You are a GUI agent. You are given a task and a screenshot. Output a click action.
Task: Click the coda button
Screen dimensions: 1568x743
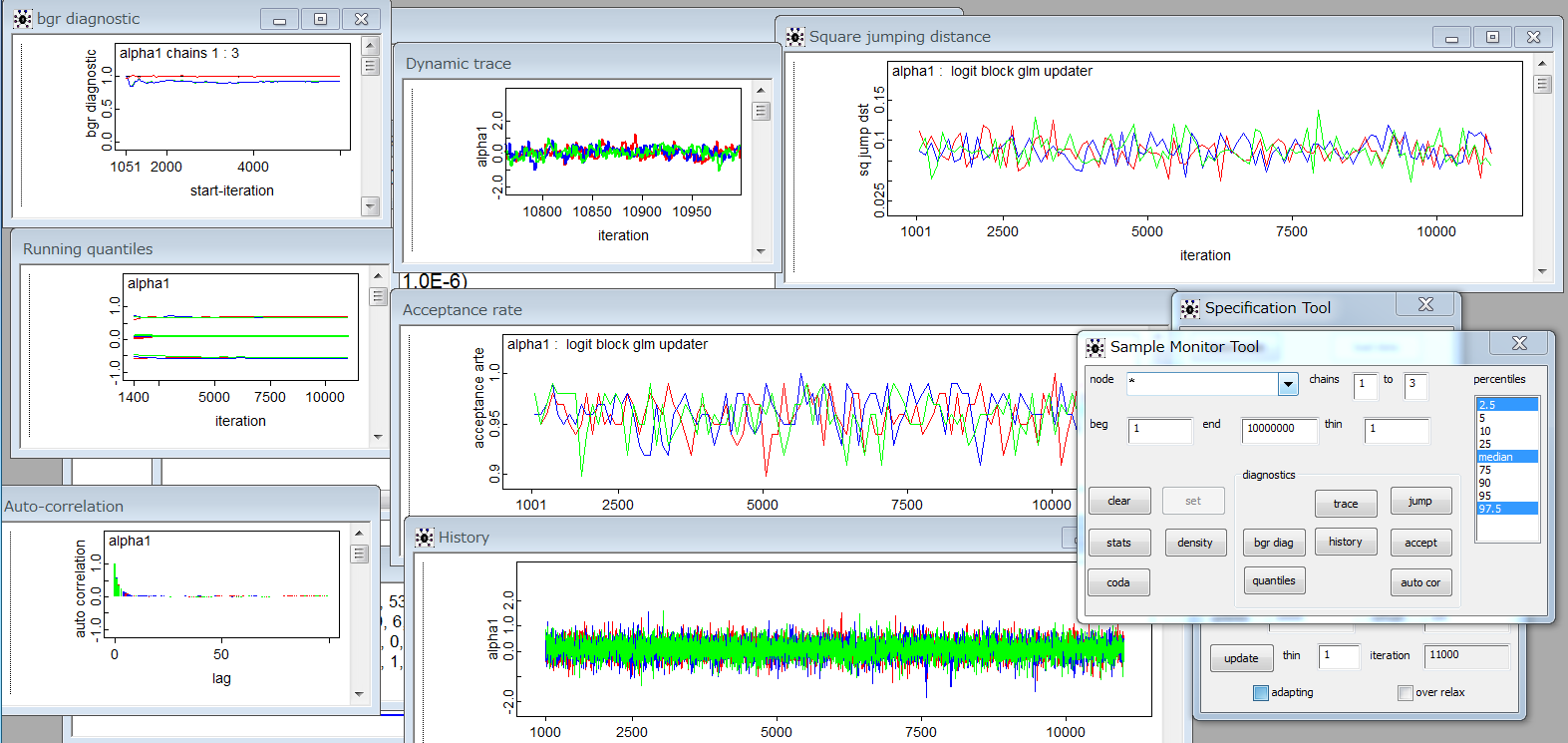(x=1119, y=582)
